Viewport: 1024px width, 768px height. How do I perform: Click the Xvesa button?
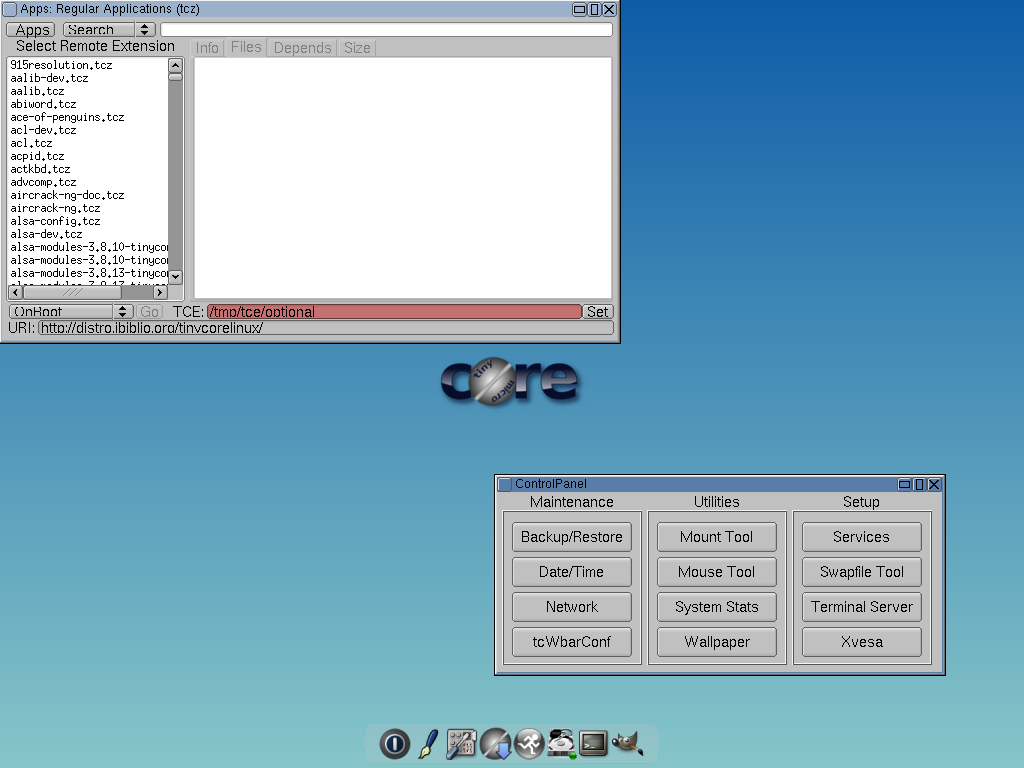pos(861,642)
